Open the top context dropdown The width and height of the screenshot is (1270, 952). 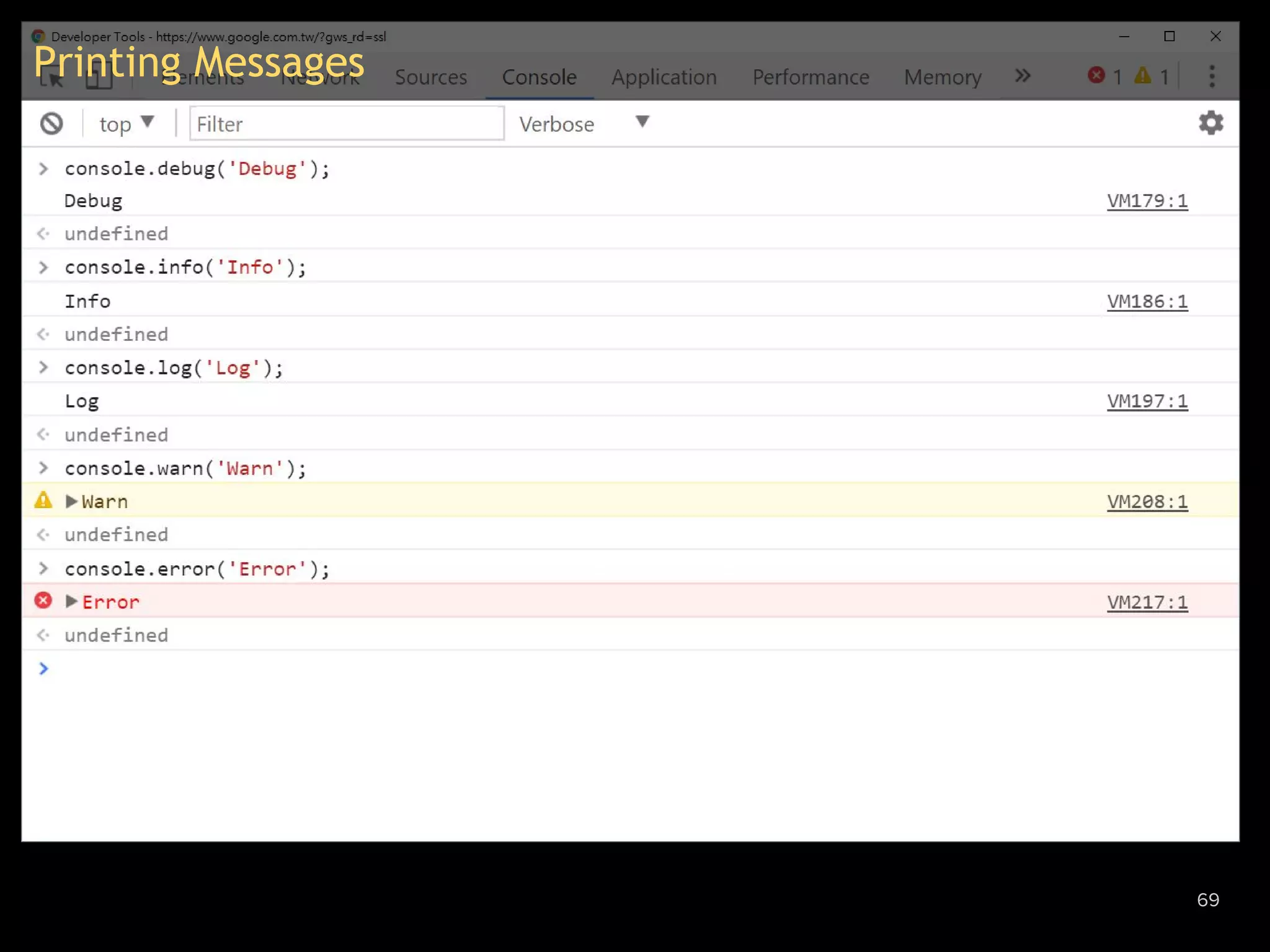click(127, 123)
